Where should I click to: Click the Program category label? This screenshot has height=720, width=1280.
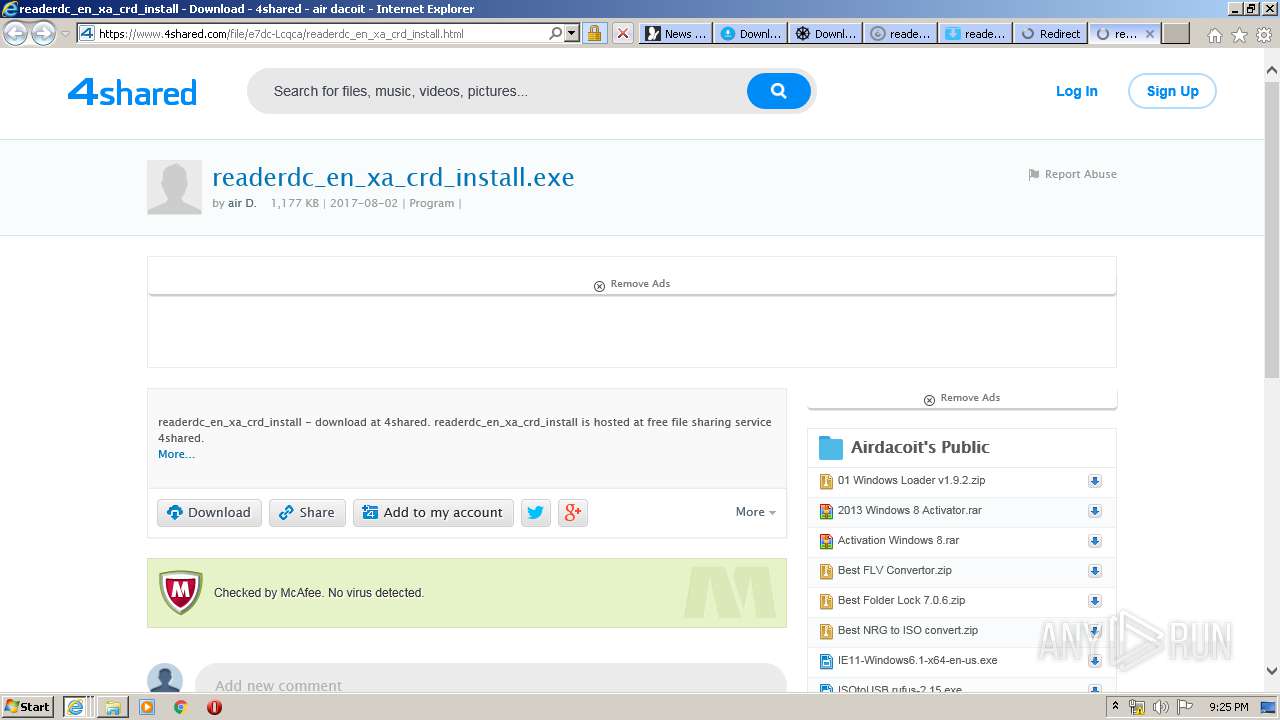pos(431,203)
